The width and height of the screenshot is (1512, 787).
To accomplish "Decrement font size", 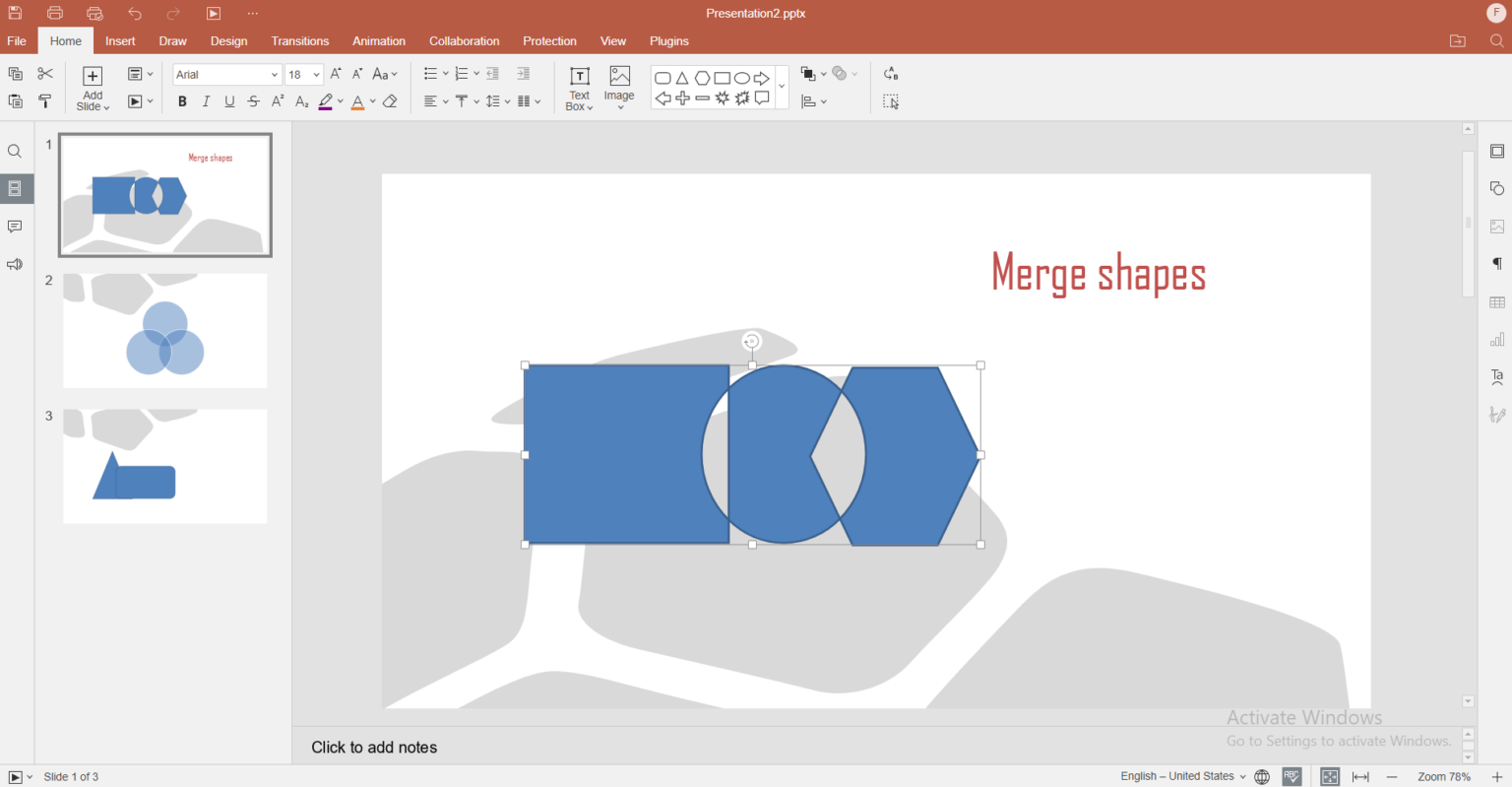I will (x=357, y=74).
